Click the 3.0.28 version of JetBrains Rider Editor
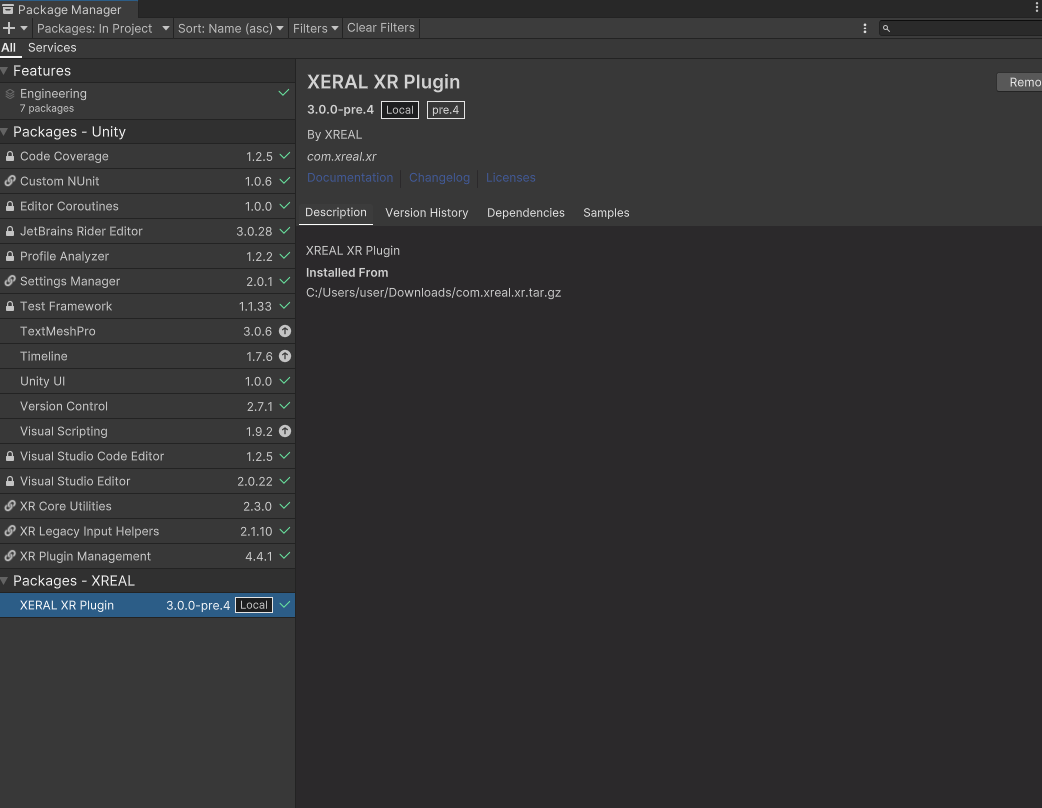The image size is (1042, 808). (255, 231)
